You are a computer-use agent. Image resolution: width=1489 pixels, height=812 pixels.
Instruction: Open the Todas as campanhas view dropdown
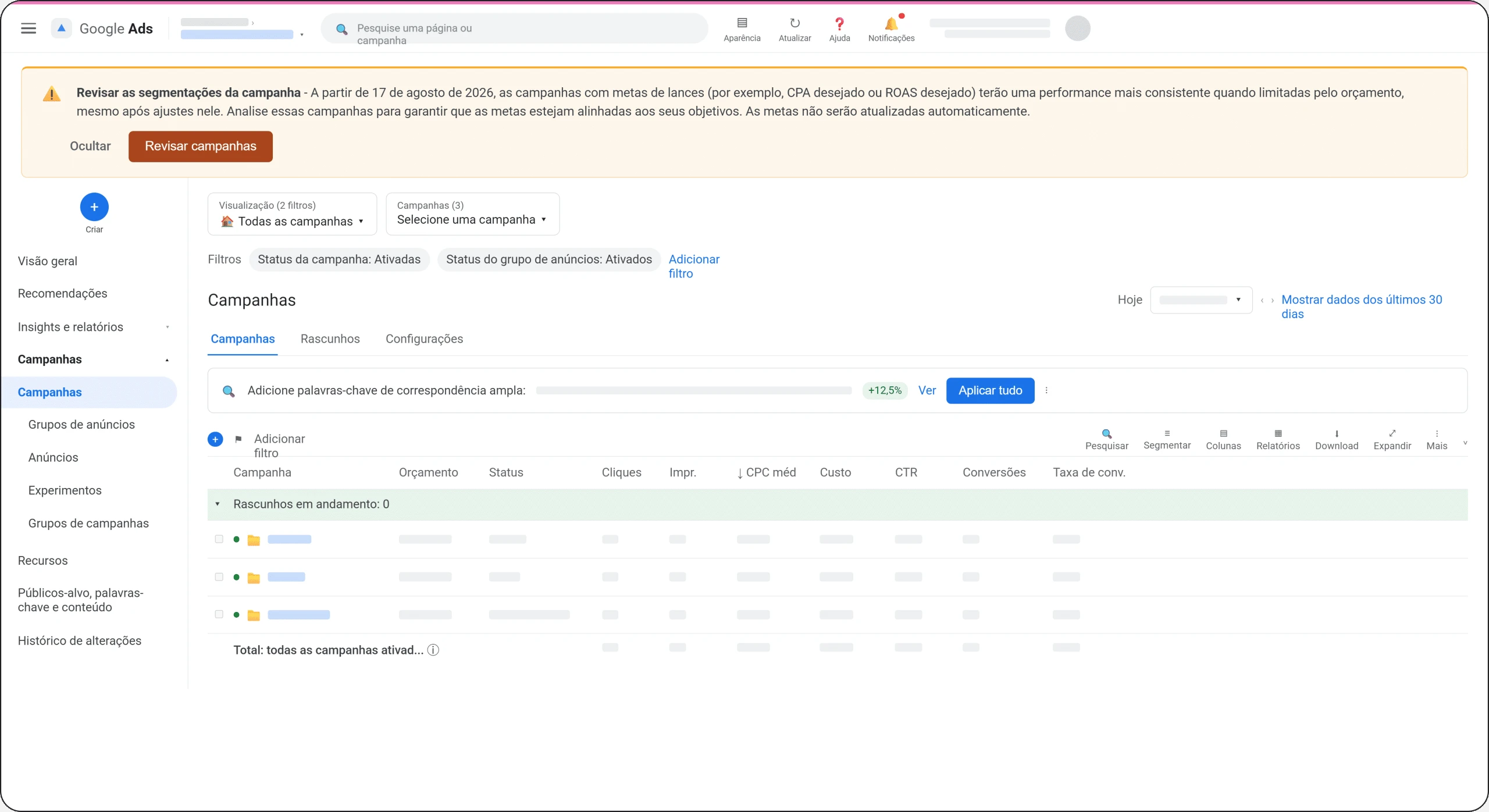292,214
